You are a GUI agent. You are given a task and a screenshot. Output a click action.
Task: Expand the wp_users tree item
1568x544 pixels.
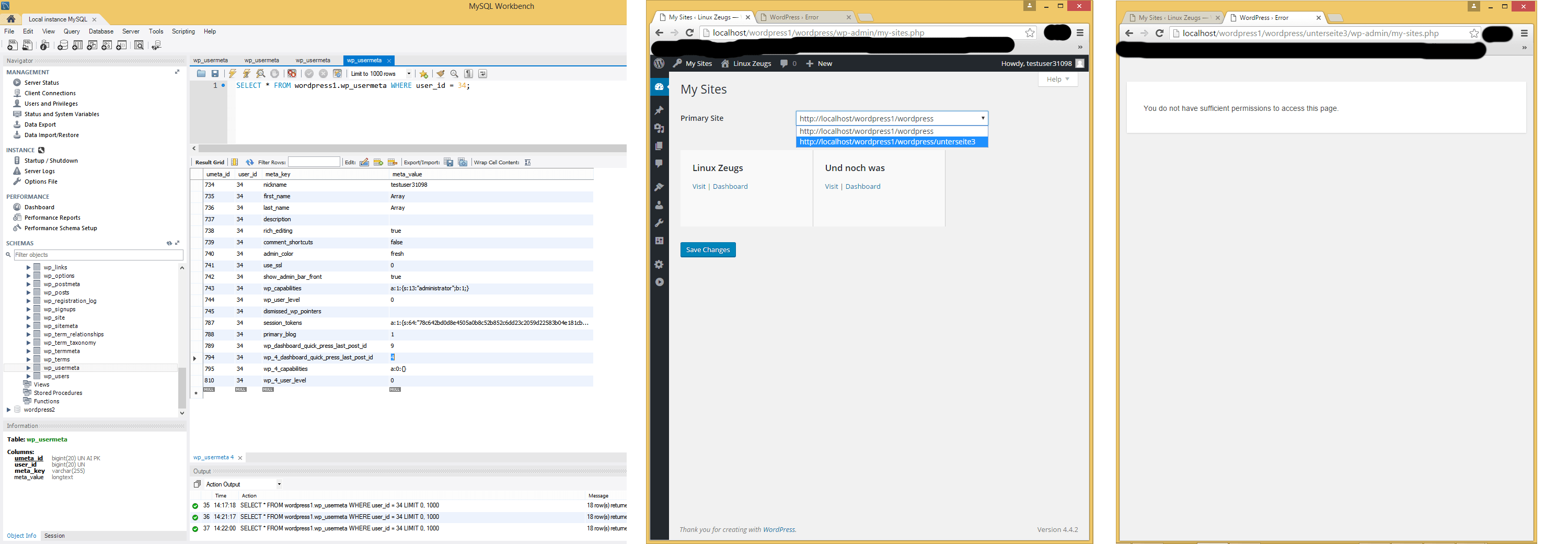click(x=28, y=376)
